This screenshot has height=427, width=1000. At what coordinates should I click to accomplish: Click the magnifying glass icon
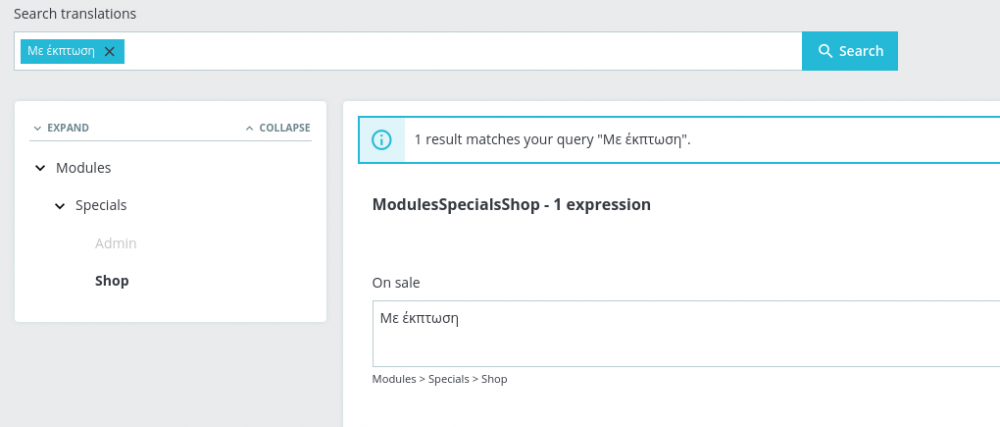coord(826,51)
